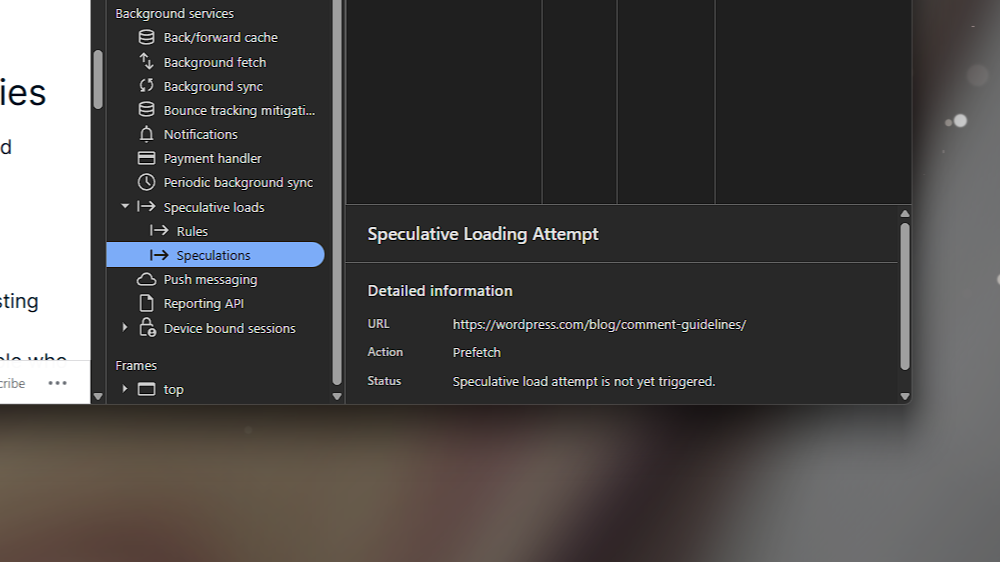
Task: Click details pane scroll up arrow
Action: tap(904, 214)
